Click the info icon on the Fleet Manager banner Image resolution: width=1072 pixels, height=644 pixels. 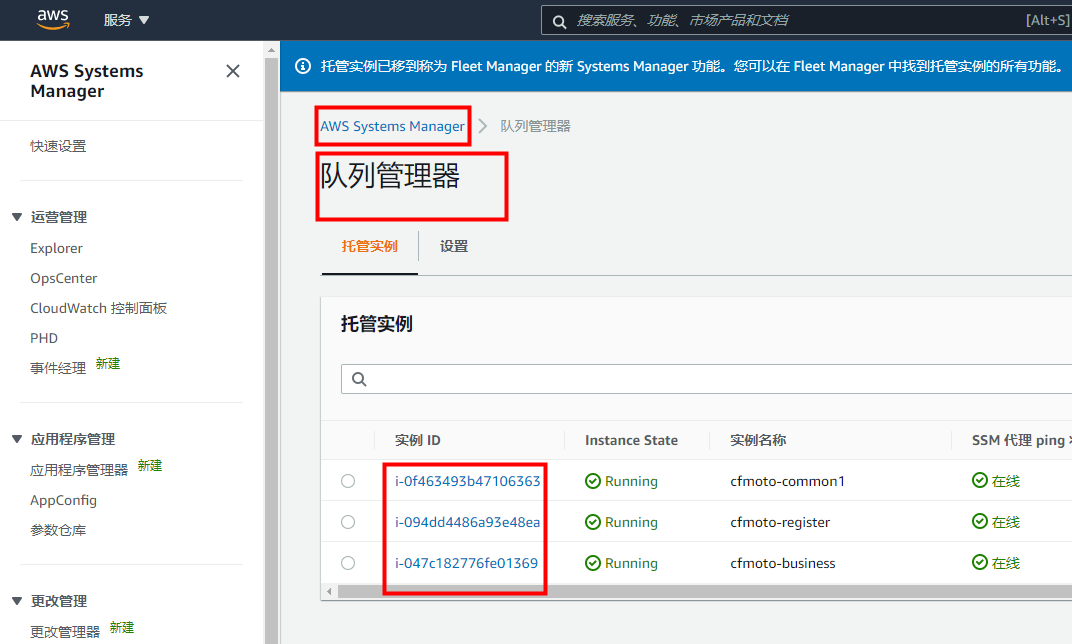coord(303,66)
